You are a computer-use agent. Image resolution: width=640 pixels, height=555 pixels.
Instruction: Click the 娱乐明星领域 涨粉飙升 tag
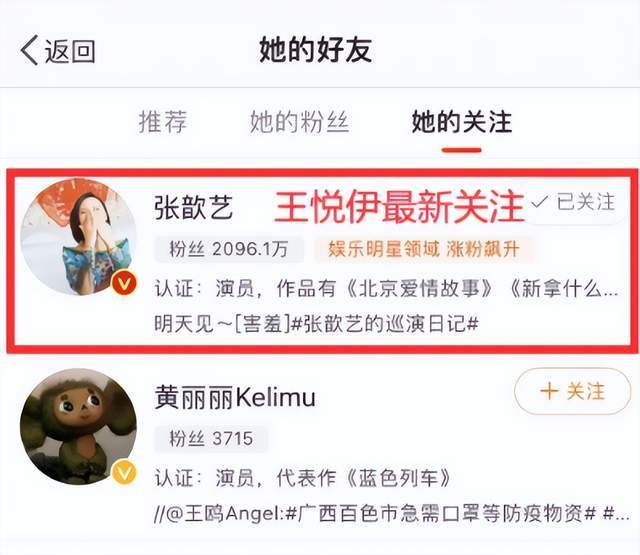(424, 249)
